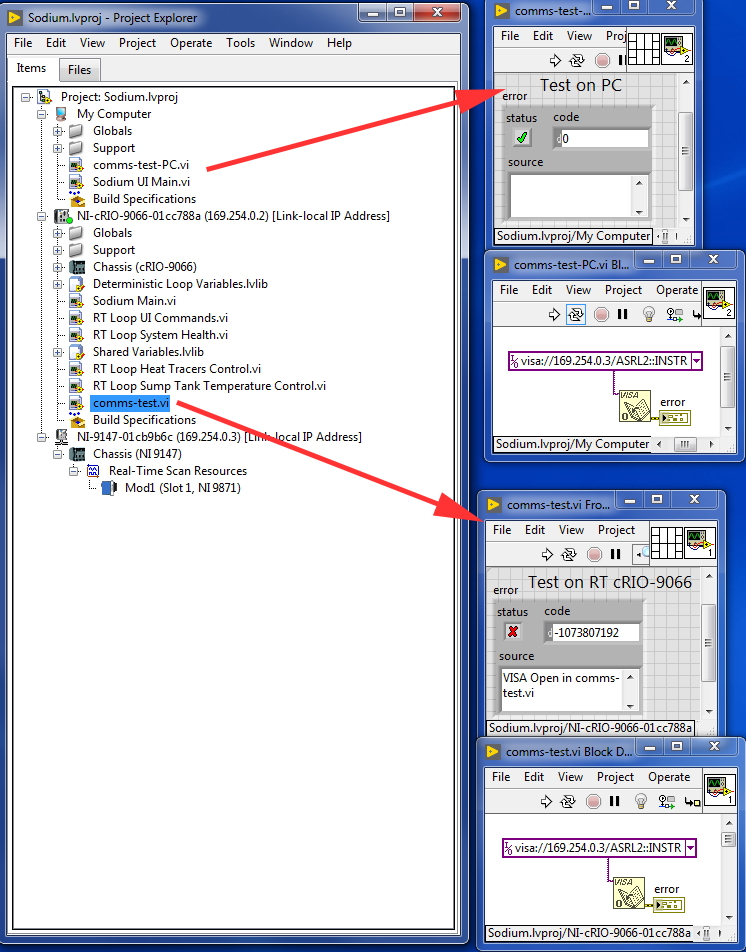Open VISA resource dropdown in comms-test.vi diagram

[x=691, y=848]
